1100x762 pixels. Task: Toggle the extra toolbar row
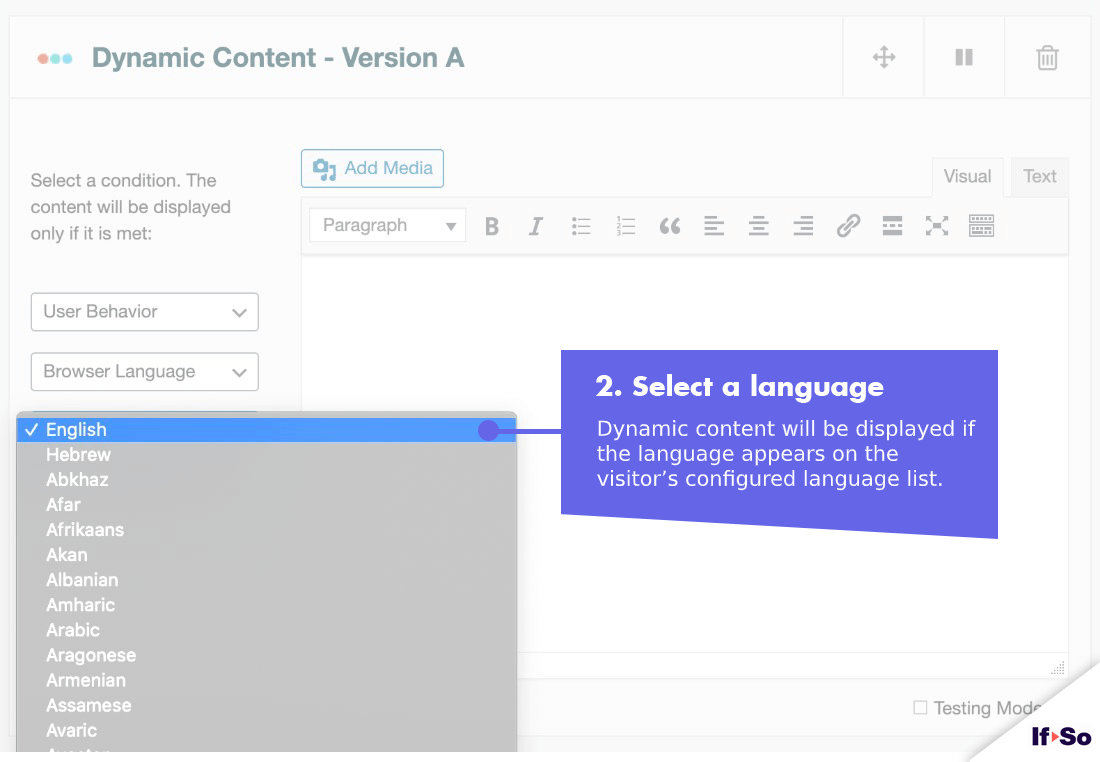981,226
